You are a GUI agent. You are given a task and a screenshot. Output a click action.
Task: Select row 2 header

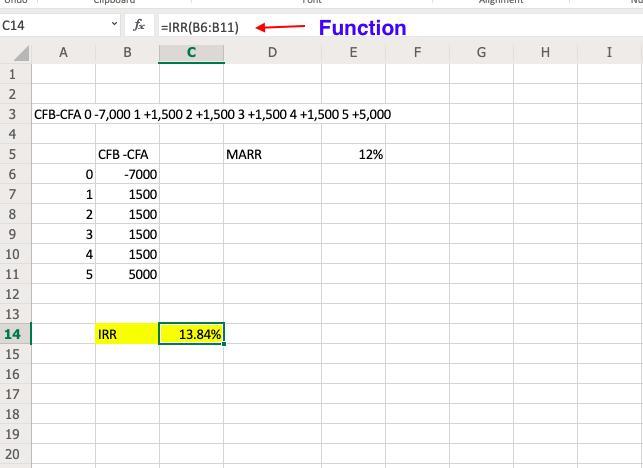click(15, 94)
